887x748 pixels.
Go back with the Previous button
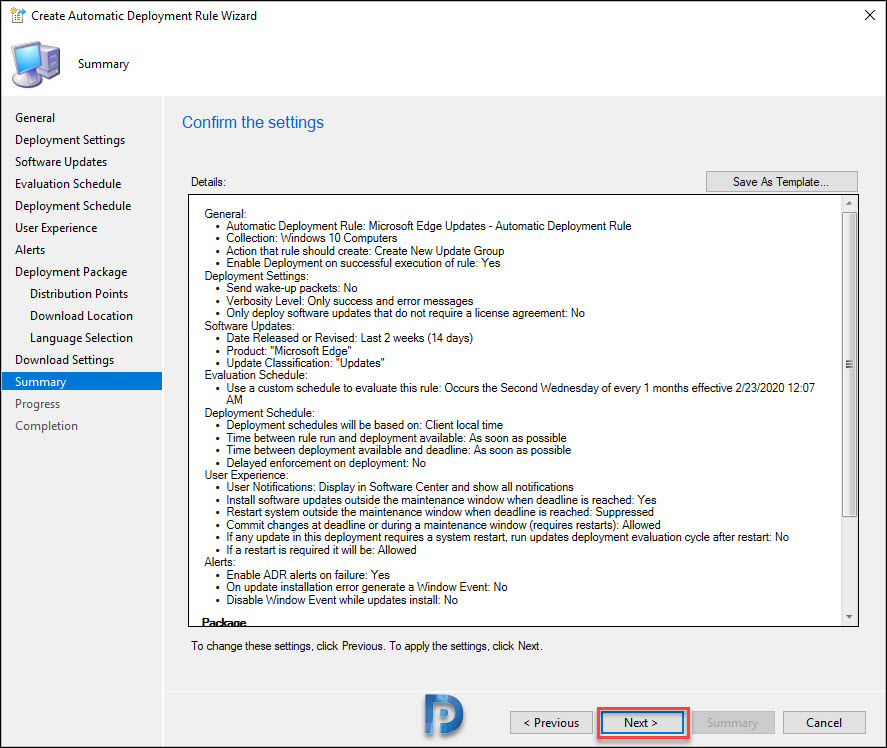click(x=551, y=723)
